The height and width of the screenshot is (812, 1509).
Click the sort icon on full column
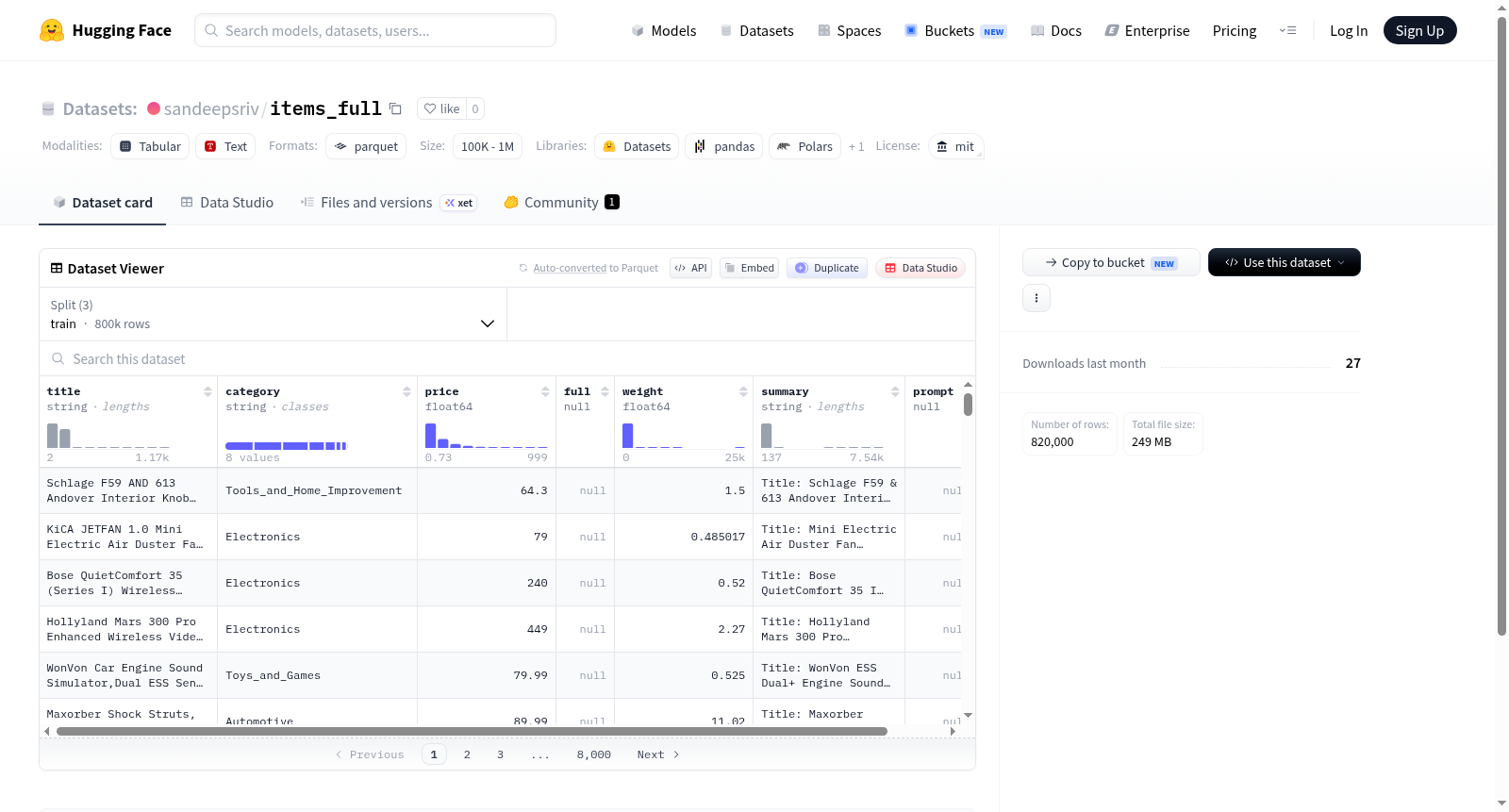click(605, 391)
